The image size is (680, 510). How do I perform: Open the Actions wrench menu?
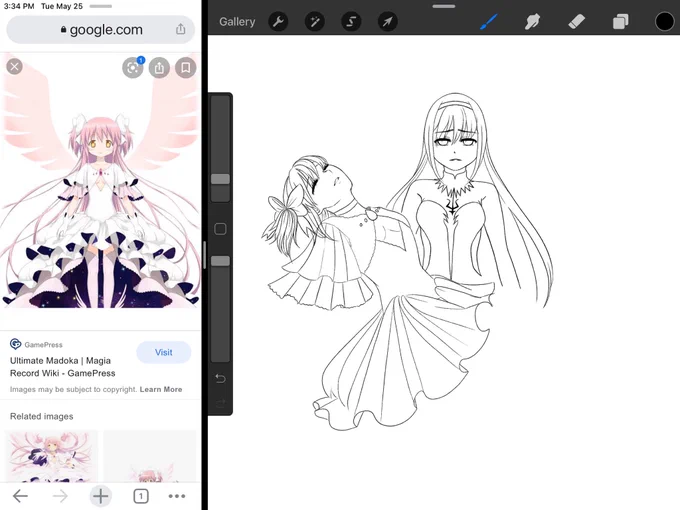(278, 21)
